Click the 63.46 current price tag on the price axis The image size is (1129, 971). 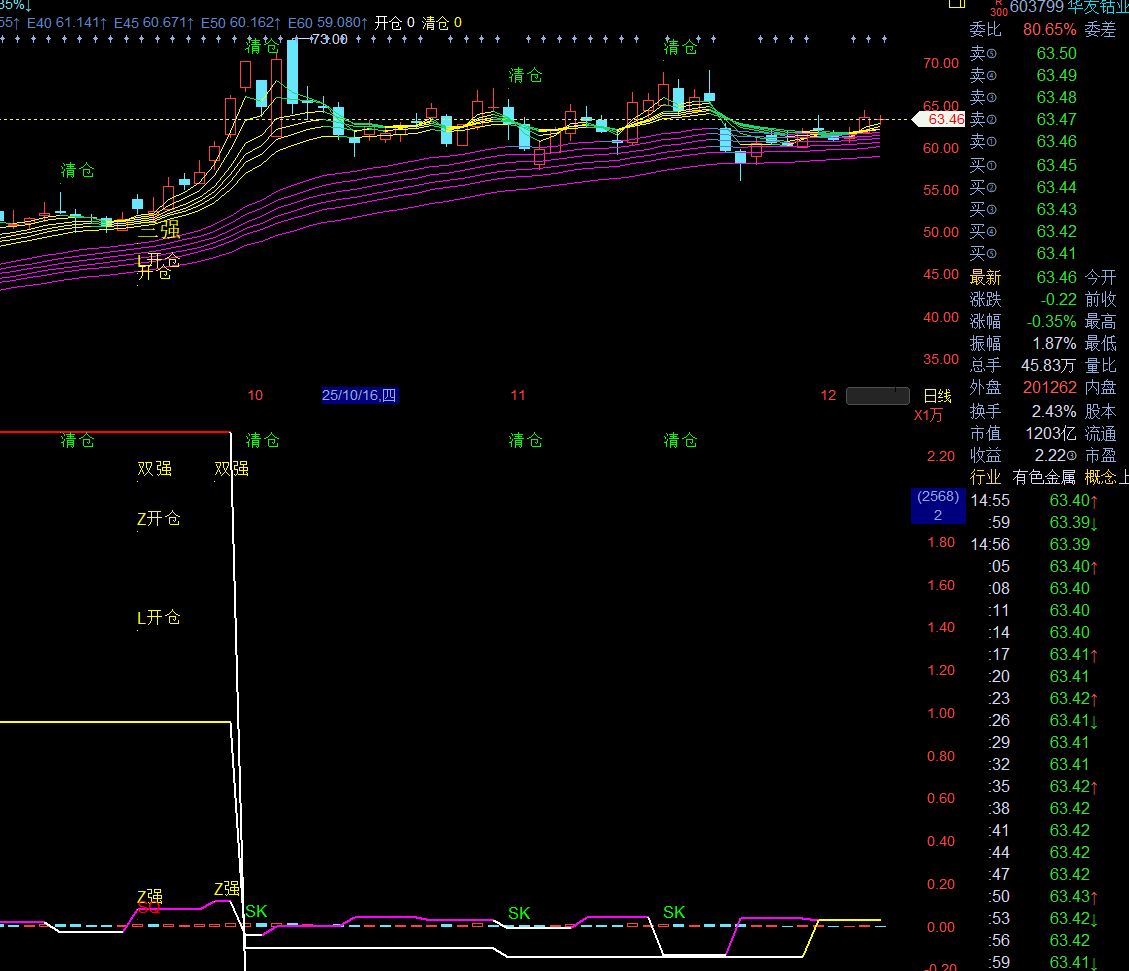(x=939, y=119)
